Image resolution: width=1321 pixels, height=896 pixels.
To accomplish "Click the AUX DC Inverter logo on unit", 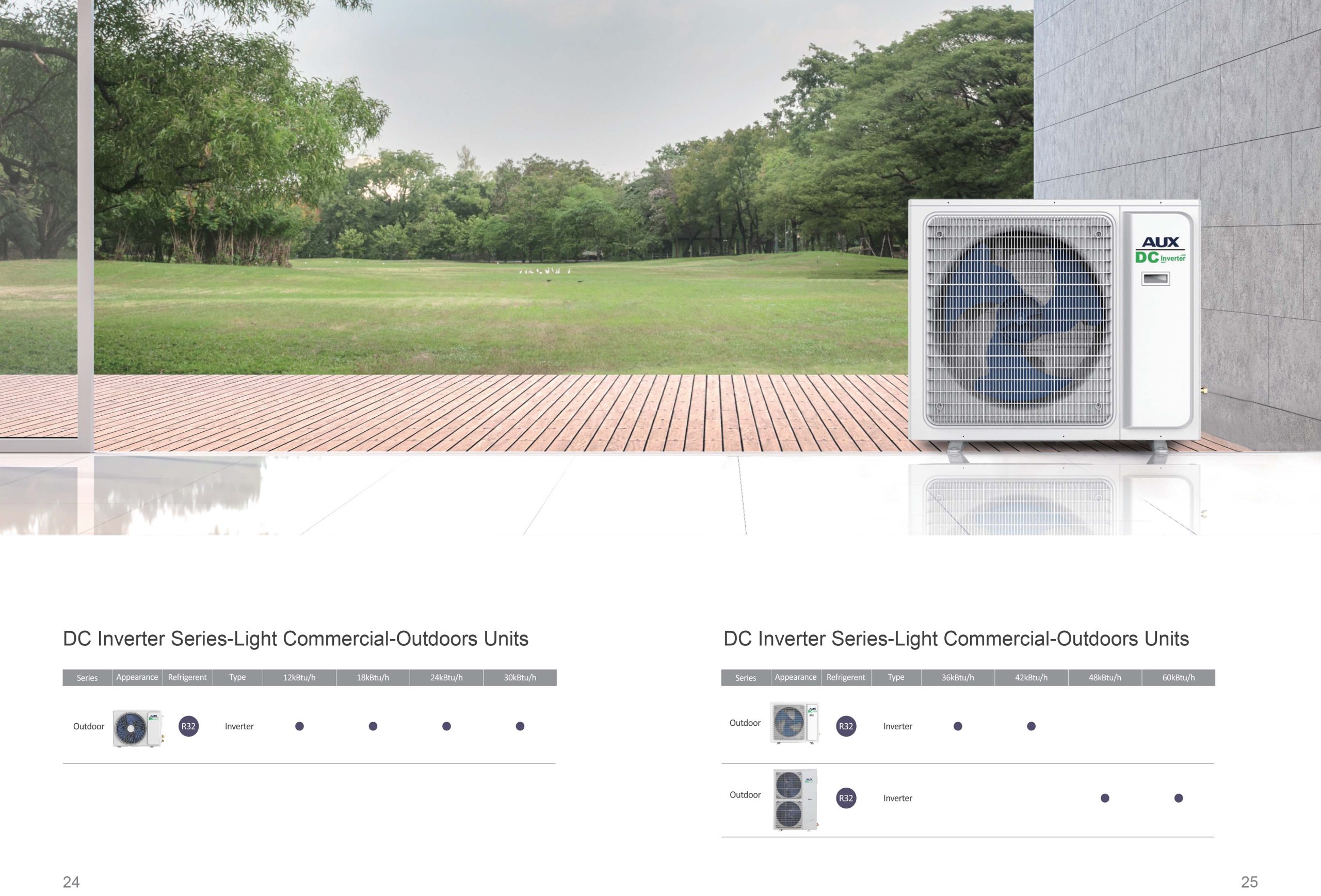I will coord(1160,250).
